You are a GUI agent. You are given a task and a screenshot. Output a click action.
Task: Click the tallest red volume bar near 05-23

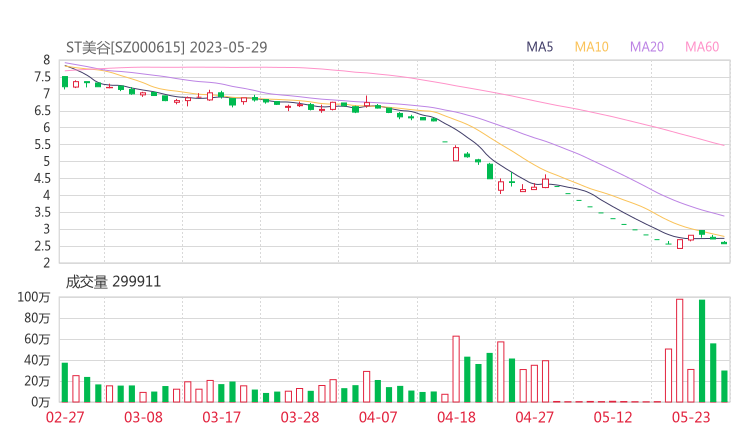(680, 351)
